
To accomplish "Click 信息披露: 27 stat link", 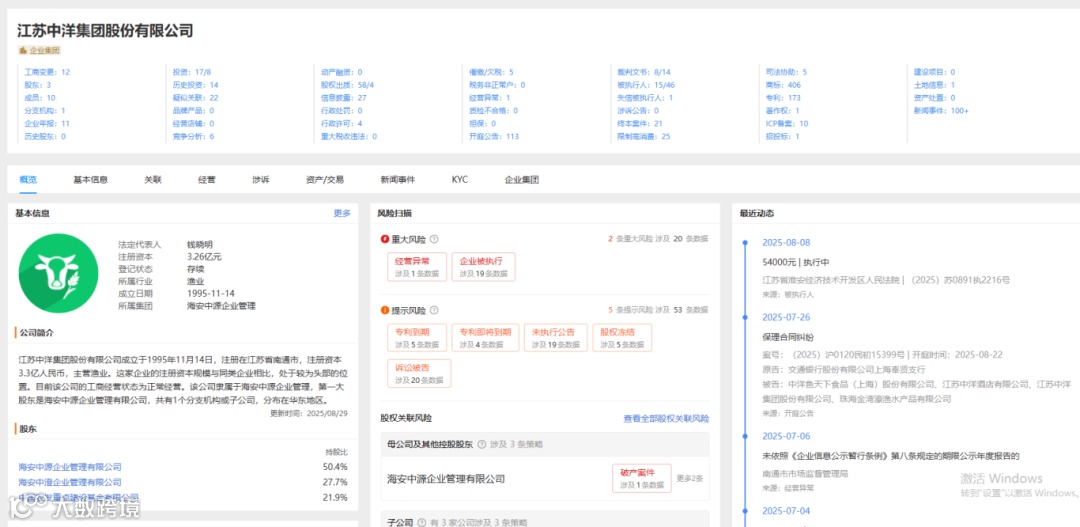I will pyautogui.click(x=344, y=98).
